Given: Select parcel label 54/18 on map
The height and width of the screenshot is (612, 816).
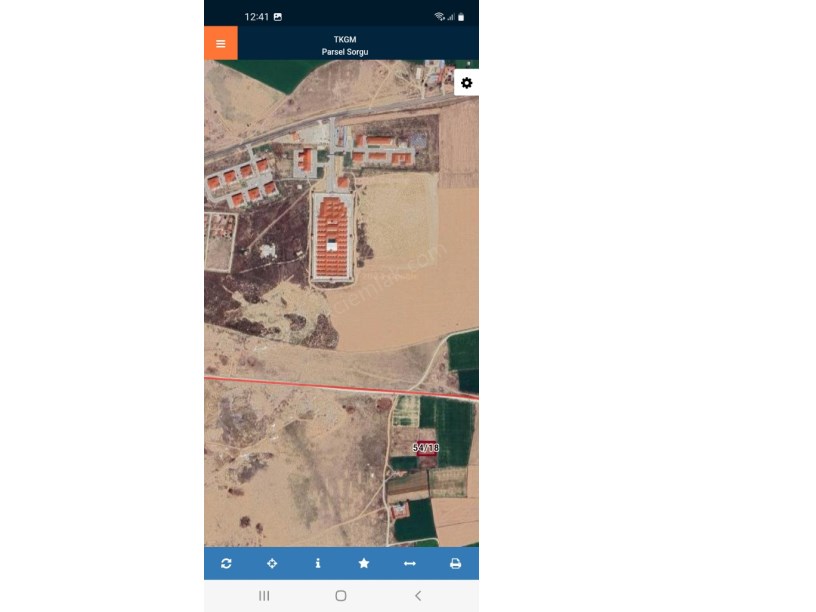Looking at the screenshot, I should [426, 448].
